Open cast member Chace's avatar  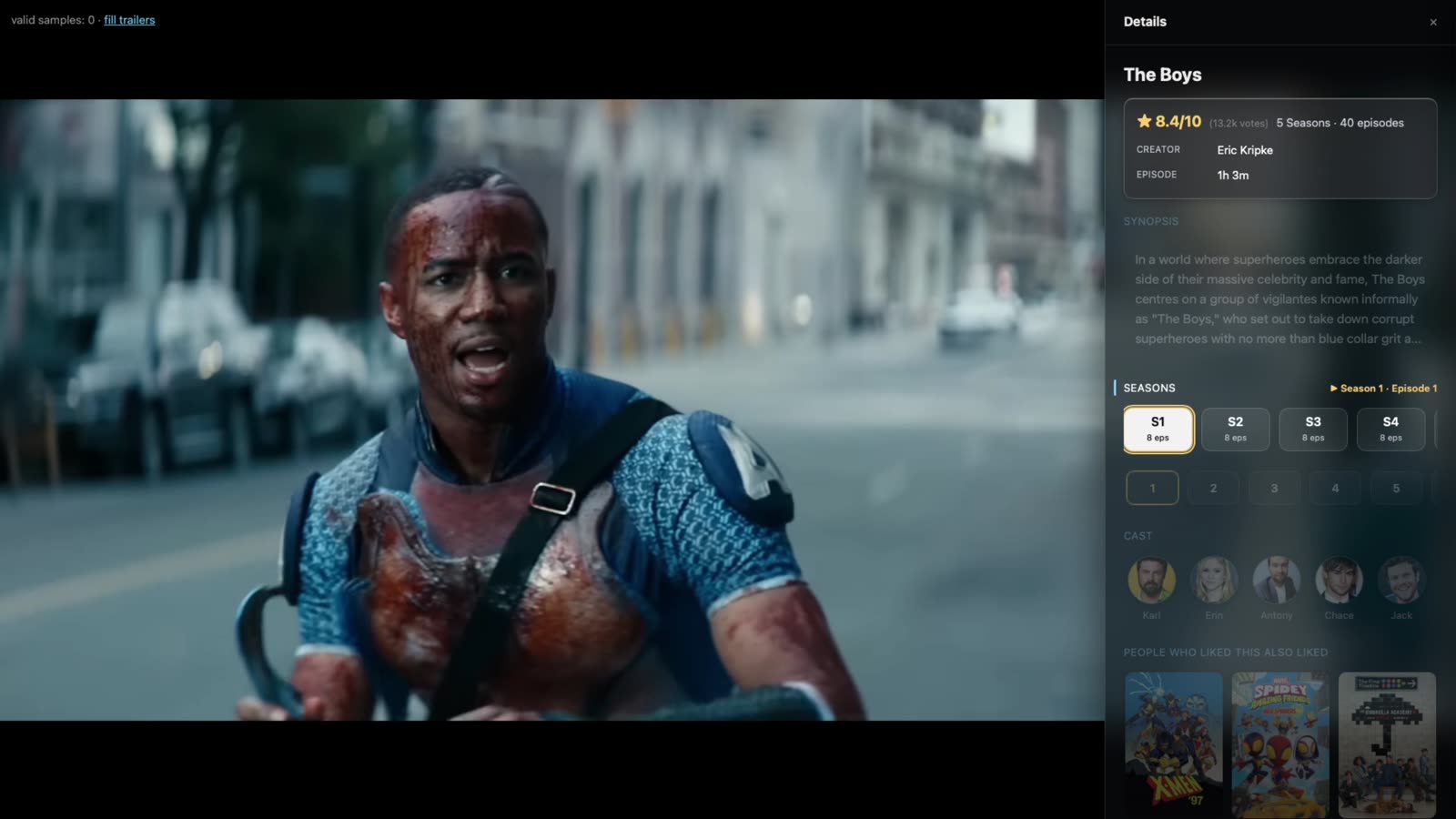click(1339, 580)
